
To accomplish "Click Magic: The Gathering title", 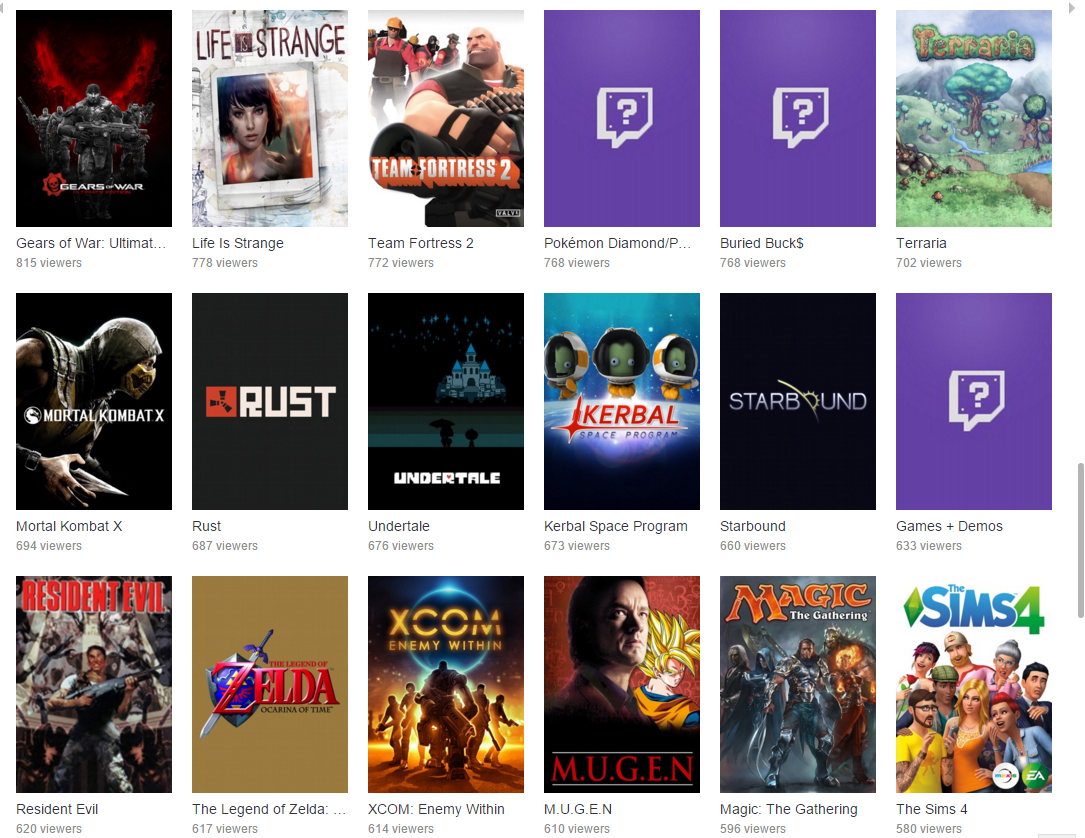I will tap(789, 809).
